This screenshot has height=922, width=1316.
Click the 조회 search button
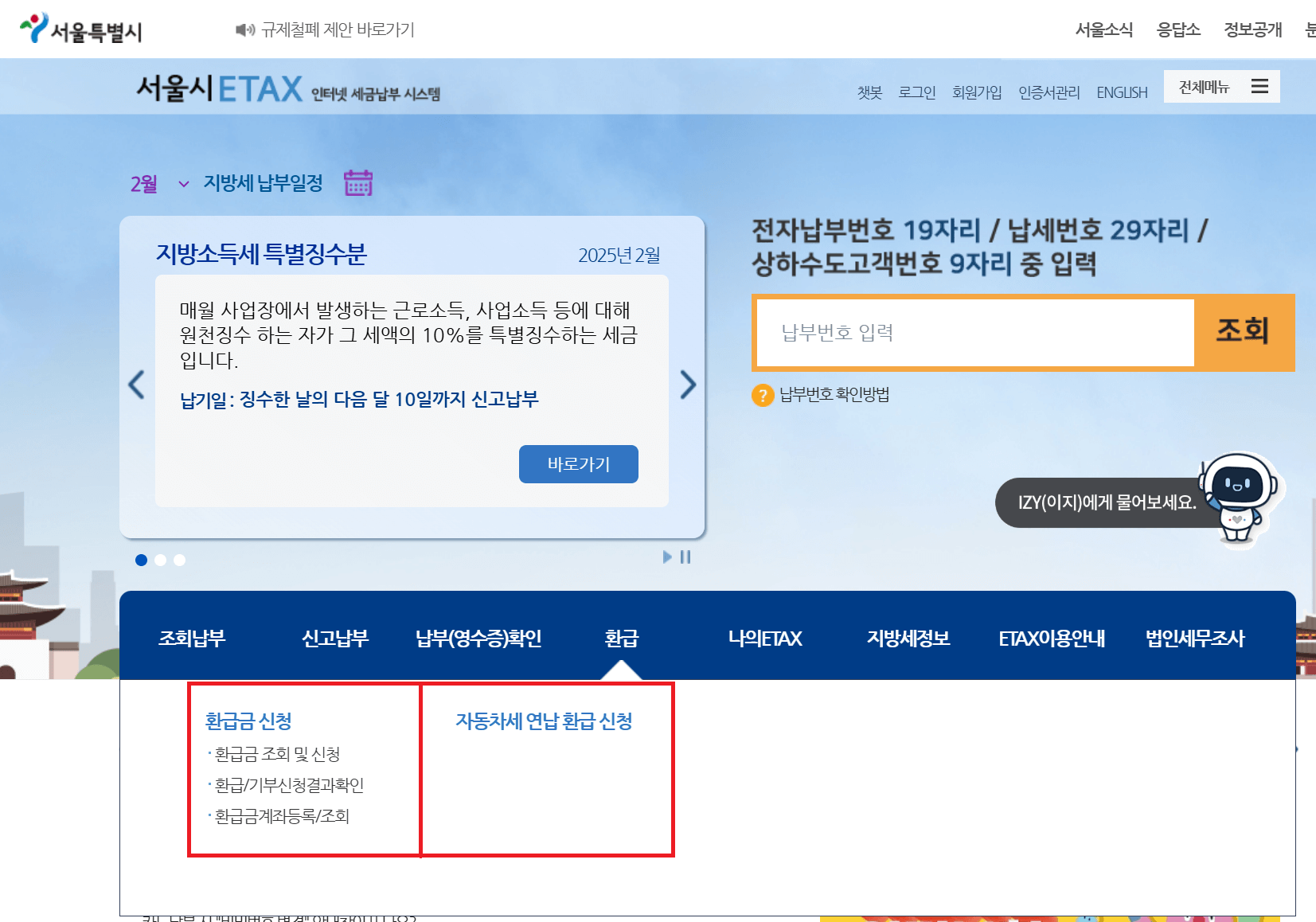coord(1243,332)
